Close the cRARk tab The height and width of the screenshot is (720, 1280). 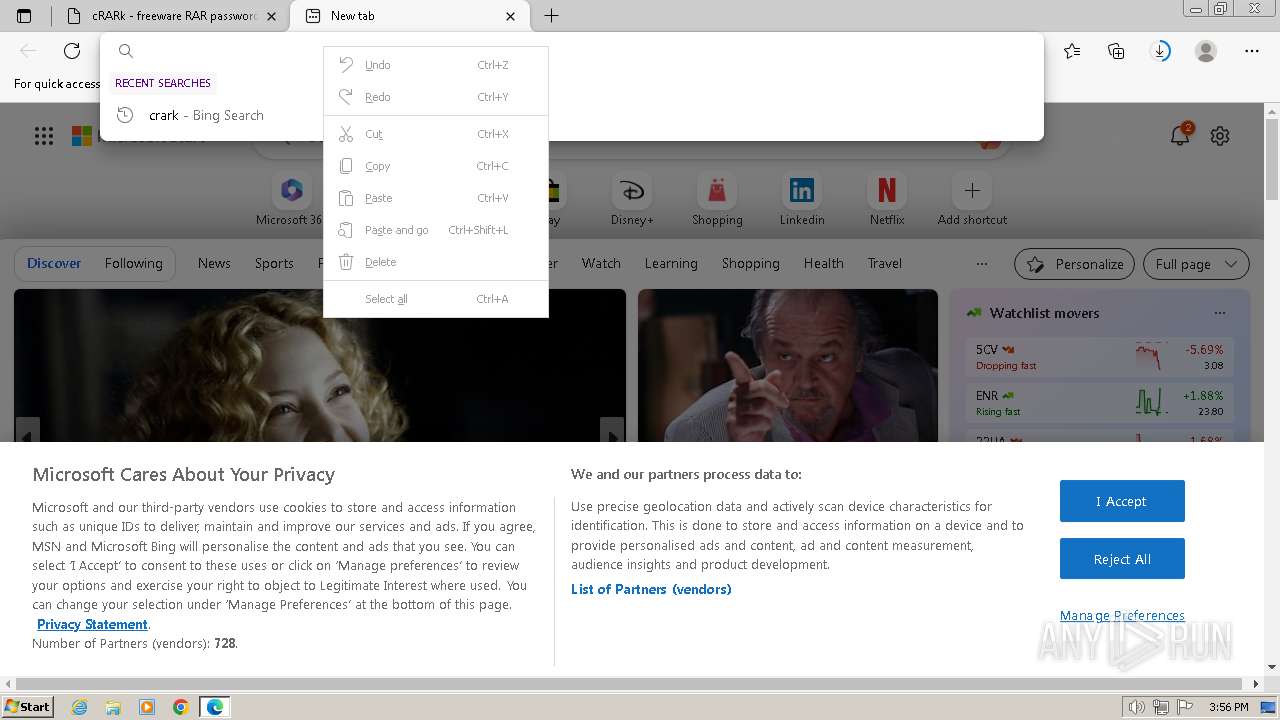(271, 16)
